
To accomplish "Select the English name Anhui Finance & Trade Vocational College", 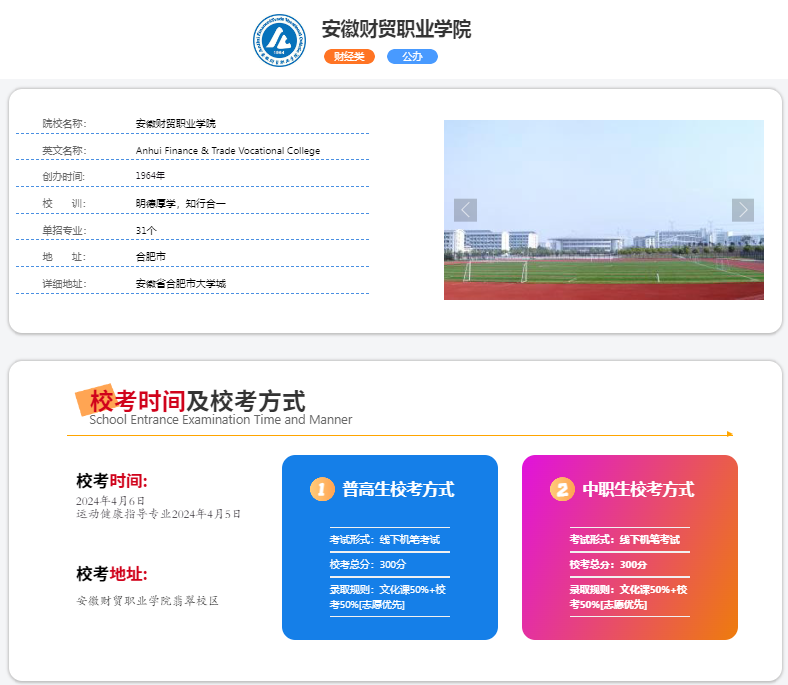I will [228, 151].
